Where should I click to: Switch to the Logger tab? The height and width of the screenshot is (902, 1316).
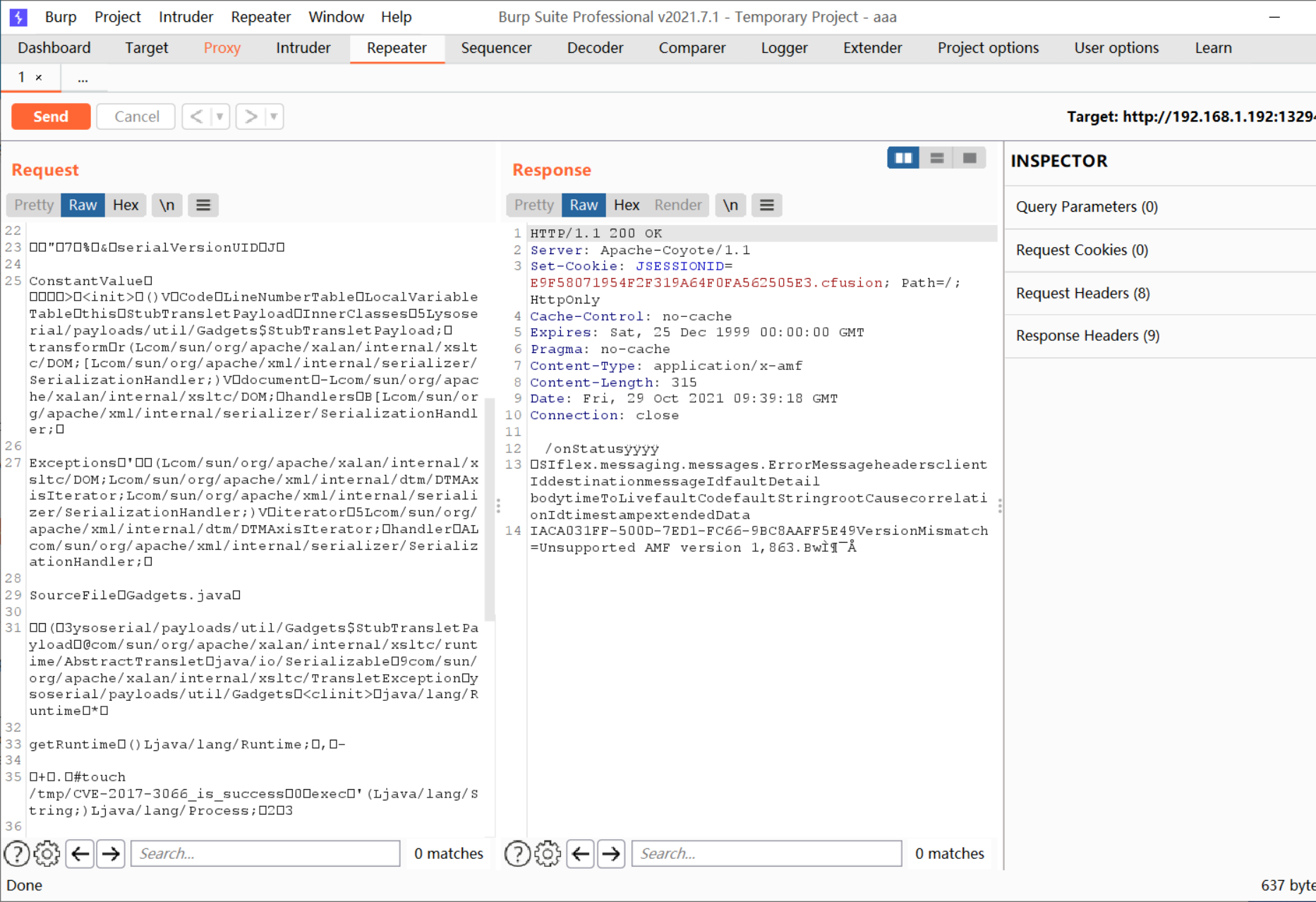[x=785, y=48]
